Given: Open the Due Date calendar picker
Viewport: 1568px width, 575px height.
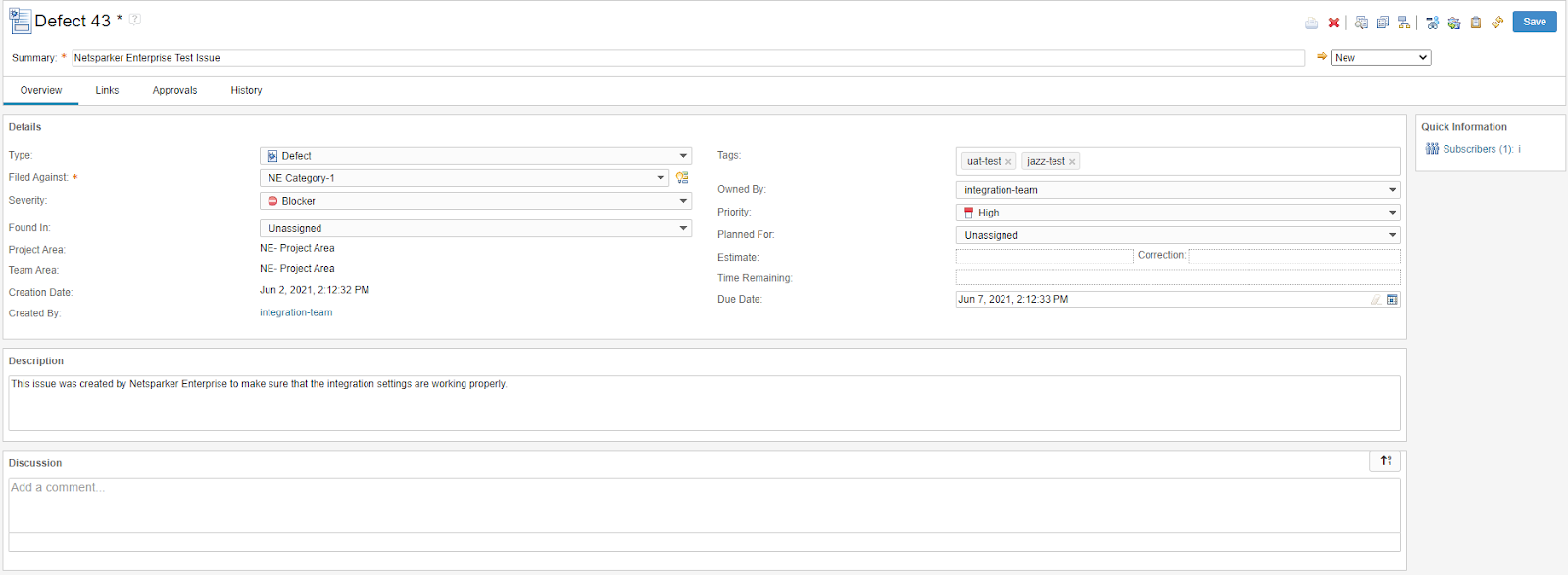Looking at the screenshot, I should [x=1393, y=300].
